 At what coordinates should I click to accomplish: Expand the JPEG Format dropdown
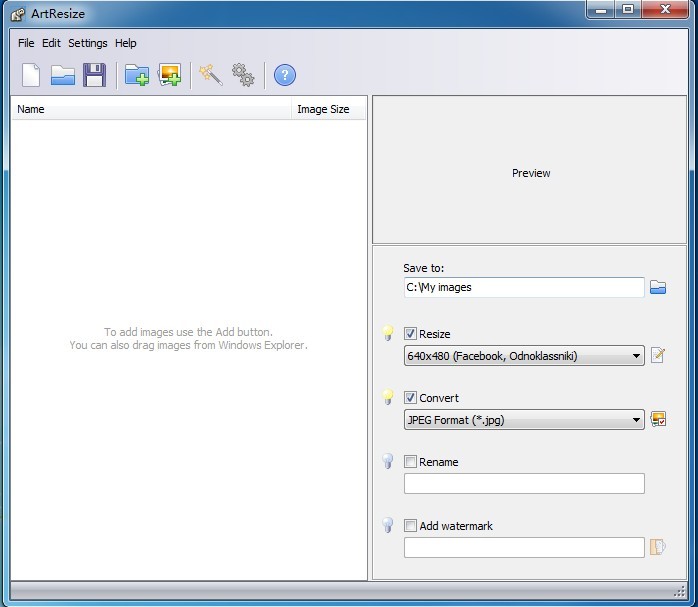click(636, 420)
